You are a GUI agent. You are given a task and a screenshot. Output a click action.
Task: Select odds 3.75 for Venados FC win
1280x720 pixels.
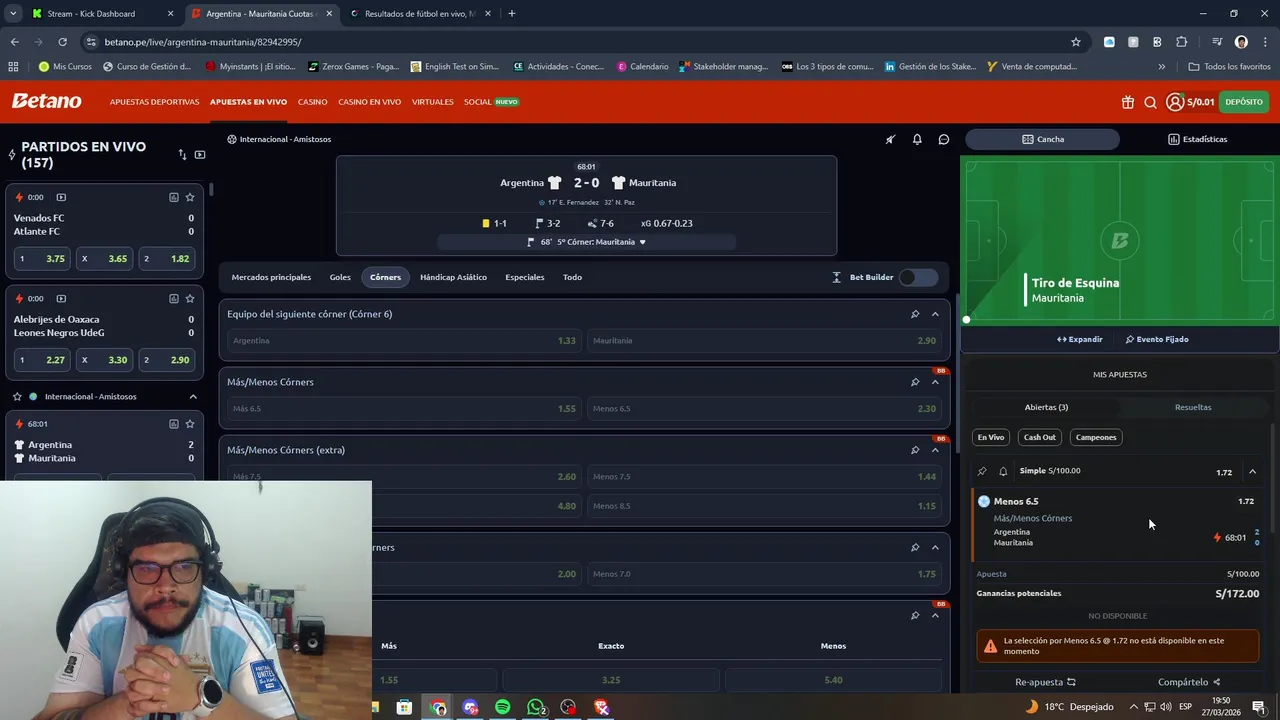click(42, 258)
